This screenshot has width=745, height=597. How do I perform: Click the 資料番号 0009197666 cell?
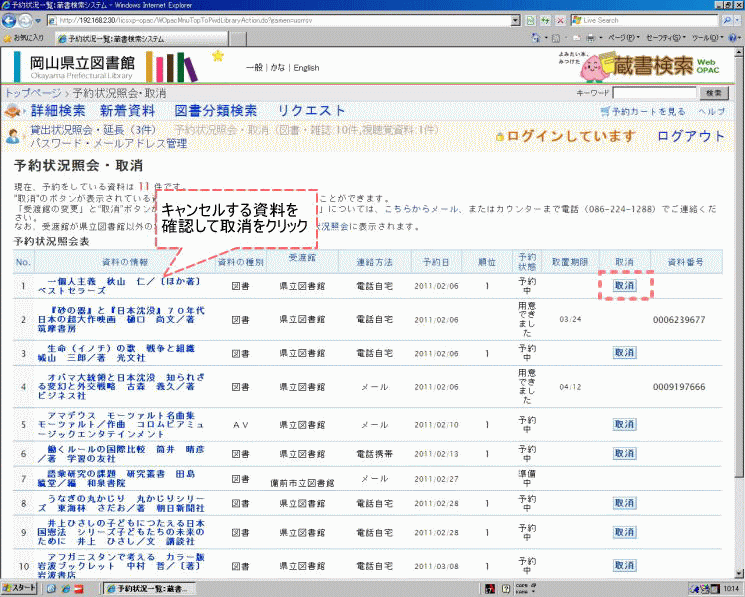(x=679, y=387)
